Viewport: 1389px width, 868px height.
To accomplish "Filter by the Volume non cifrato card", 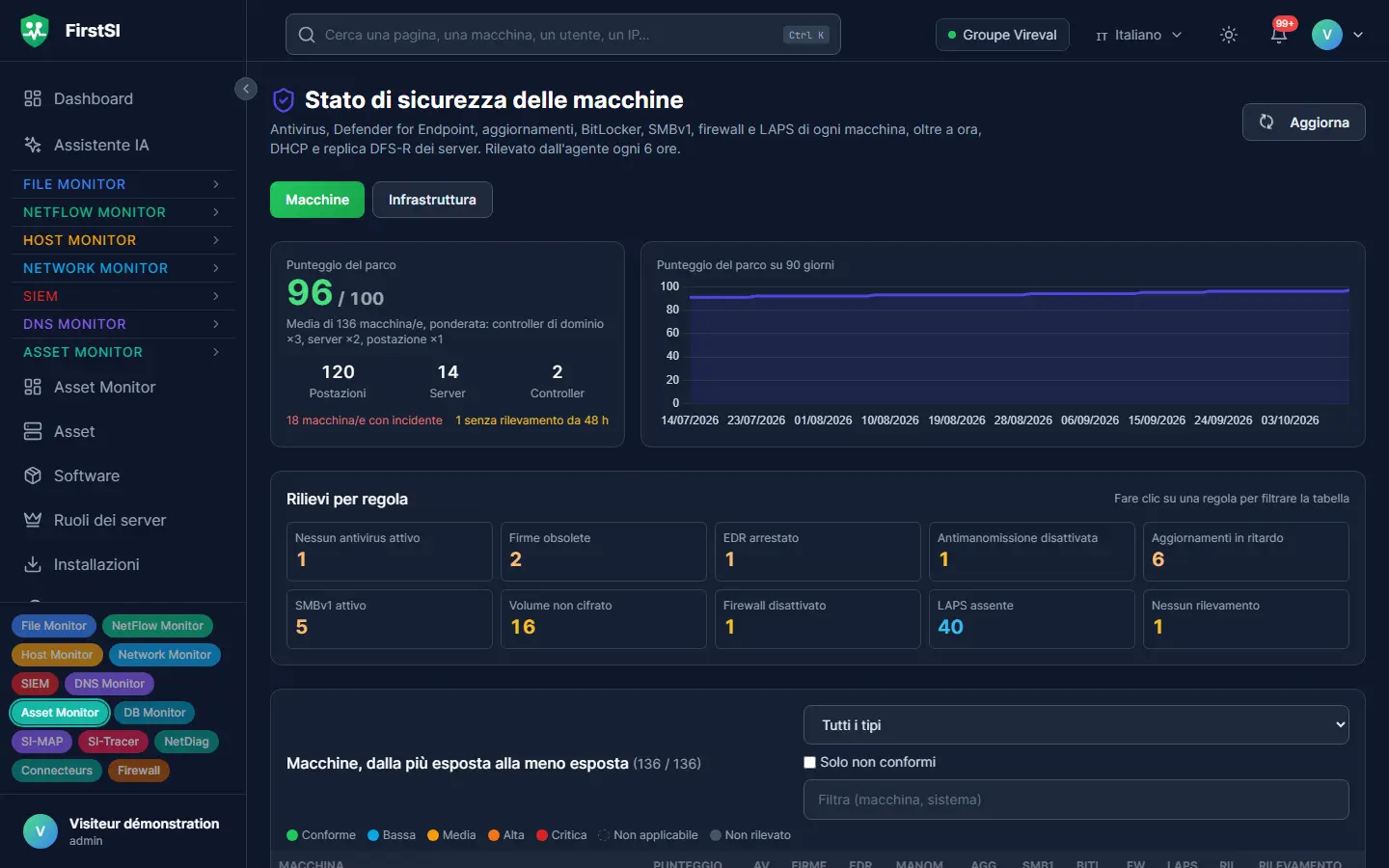I will tap(603, 619).
